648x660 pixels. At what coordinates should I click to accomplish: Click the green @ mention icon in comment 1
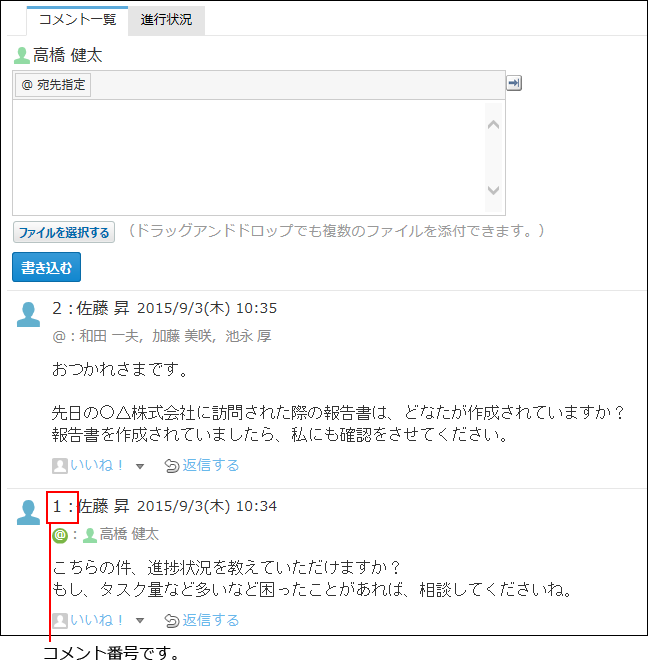(x=60, y=536)
